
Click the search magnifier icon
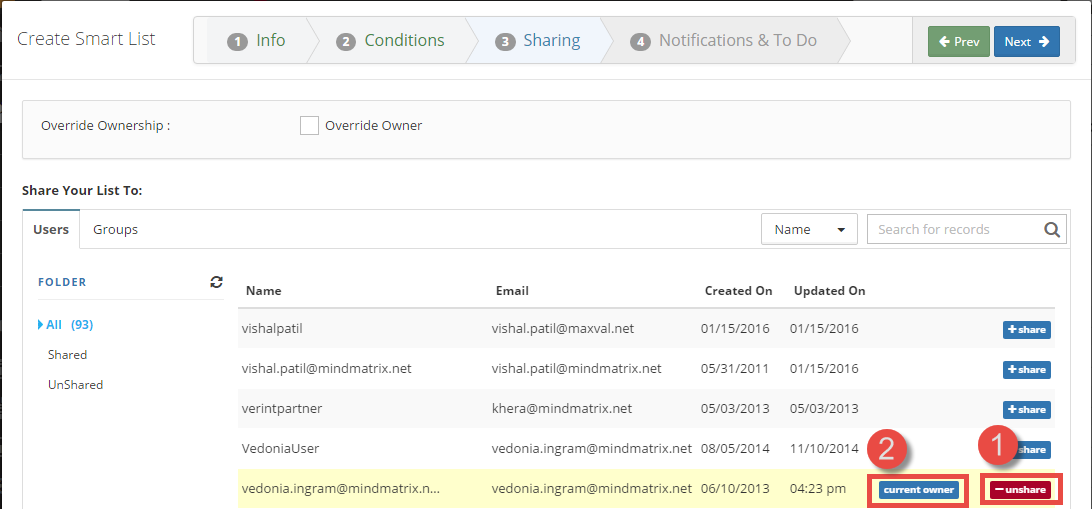pos(1051,229)
